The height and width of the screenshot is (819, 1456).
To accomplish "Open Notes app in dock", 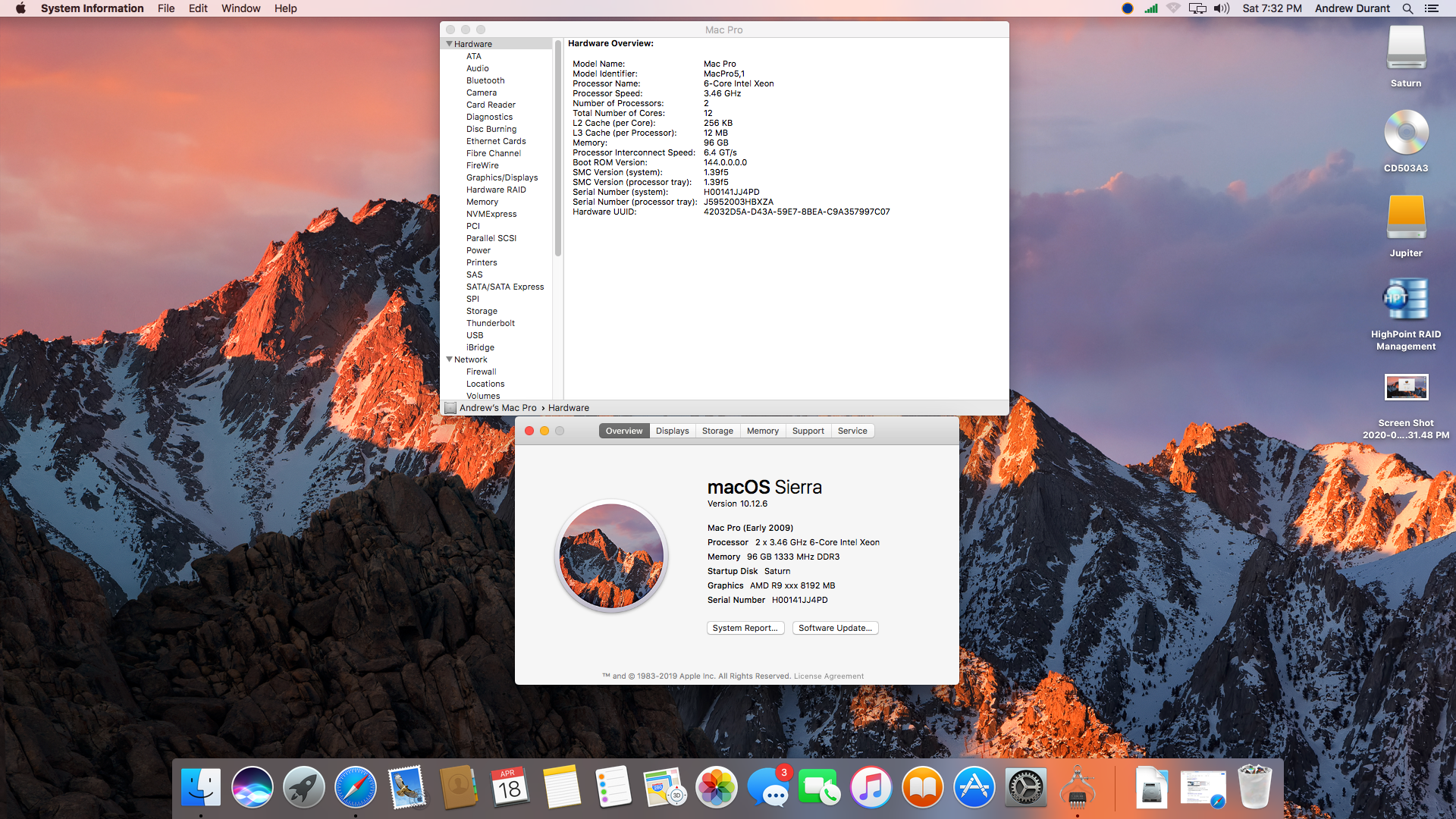I will (562, 787).
